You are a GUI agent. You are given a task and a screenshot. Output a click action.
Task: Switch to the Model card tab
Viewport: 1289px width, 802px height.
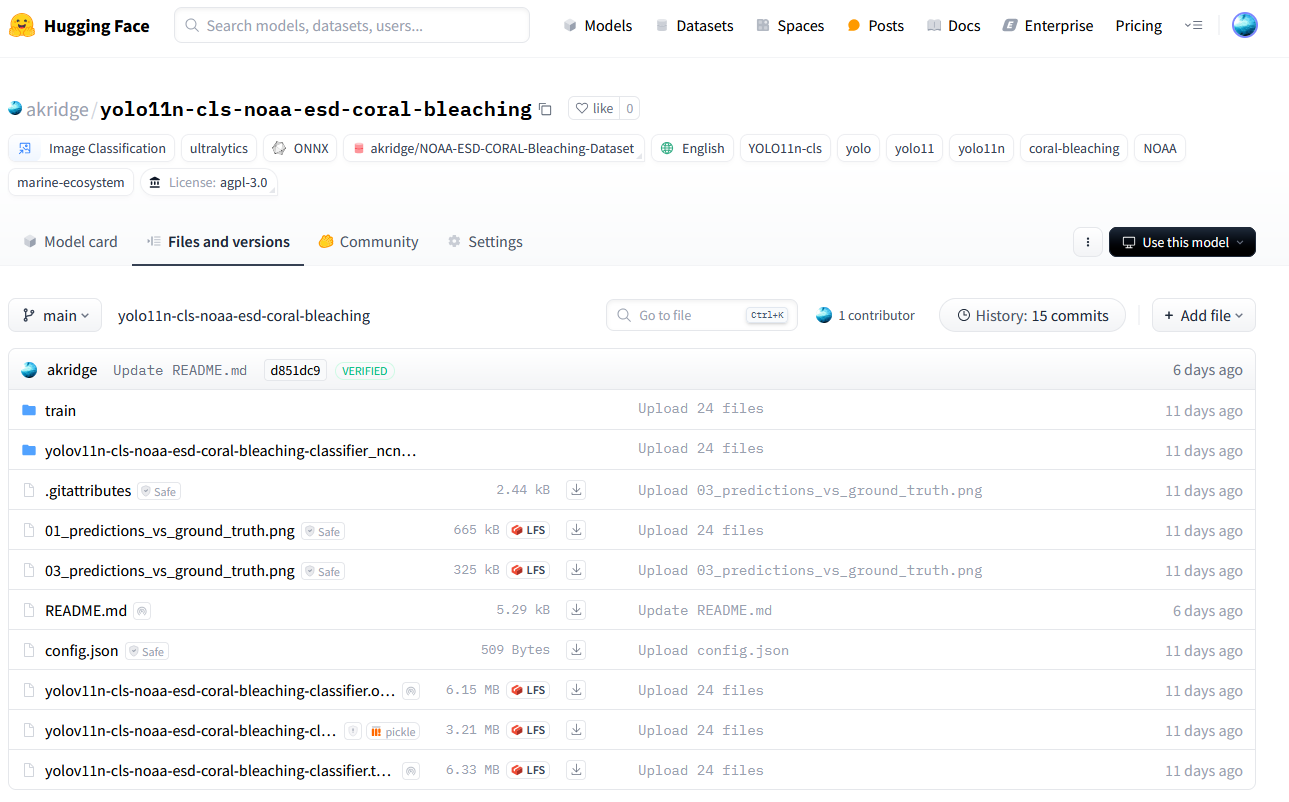coord(70,242)
